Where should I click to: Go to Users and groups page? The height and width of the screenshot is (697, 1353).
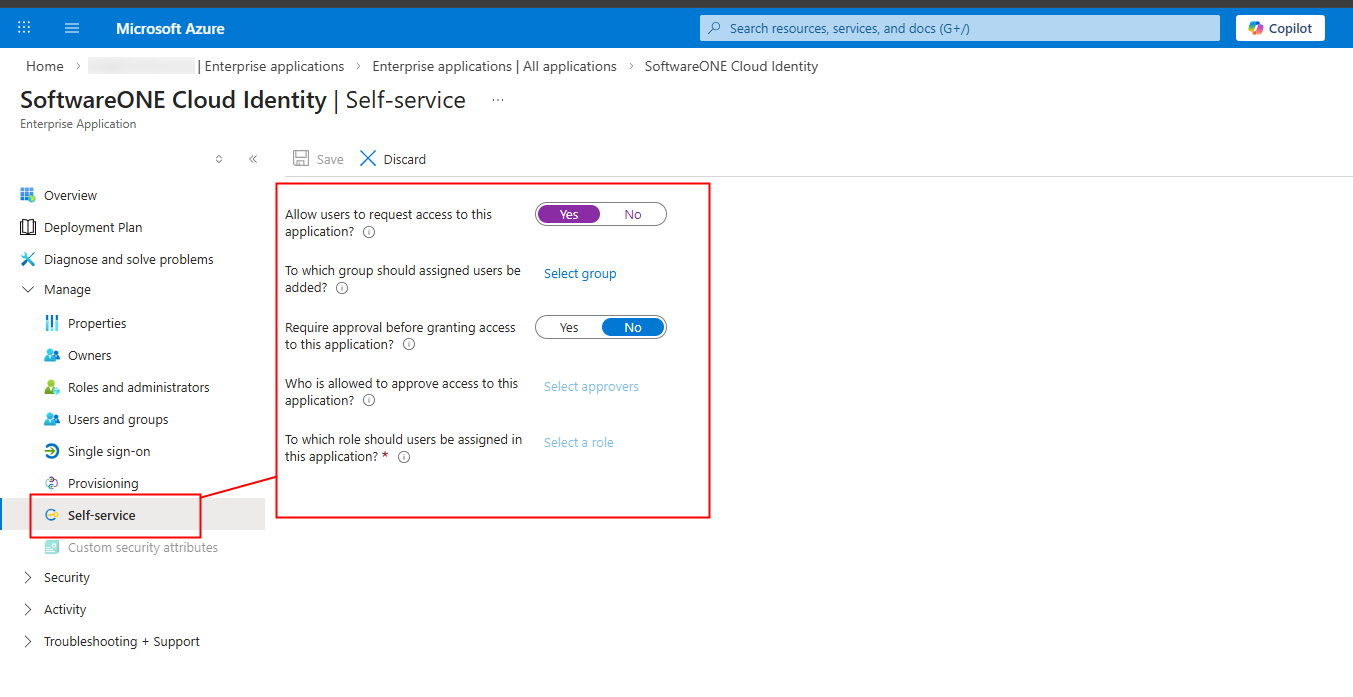[x=117, y=420]
